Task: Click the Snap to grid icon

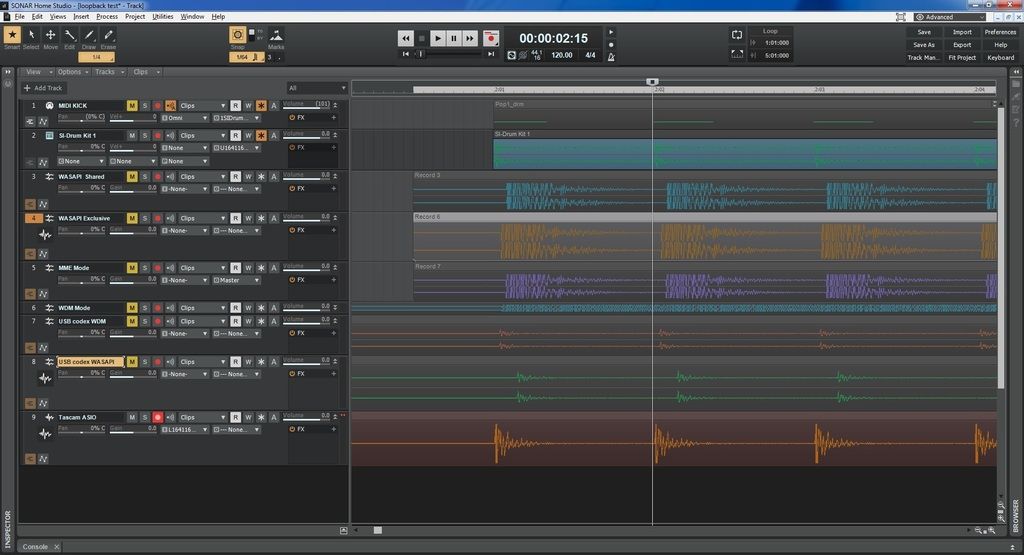Action: coord(238,35)
